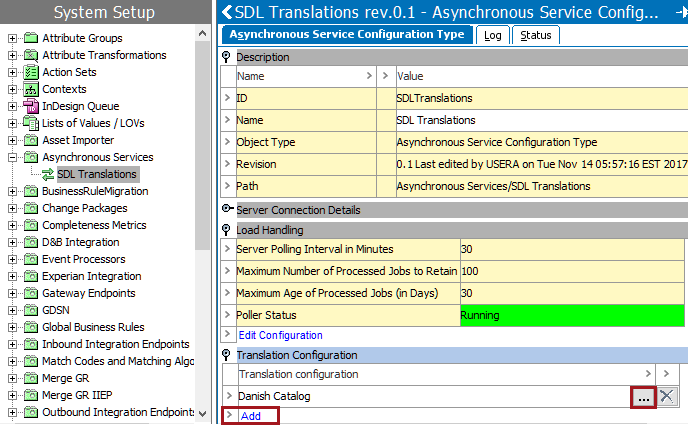The height and width of the screenshot is (425, 688).
Task: Click the Contexts icon in the tree
Action: point(31,89)
